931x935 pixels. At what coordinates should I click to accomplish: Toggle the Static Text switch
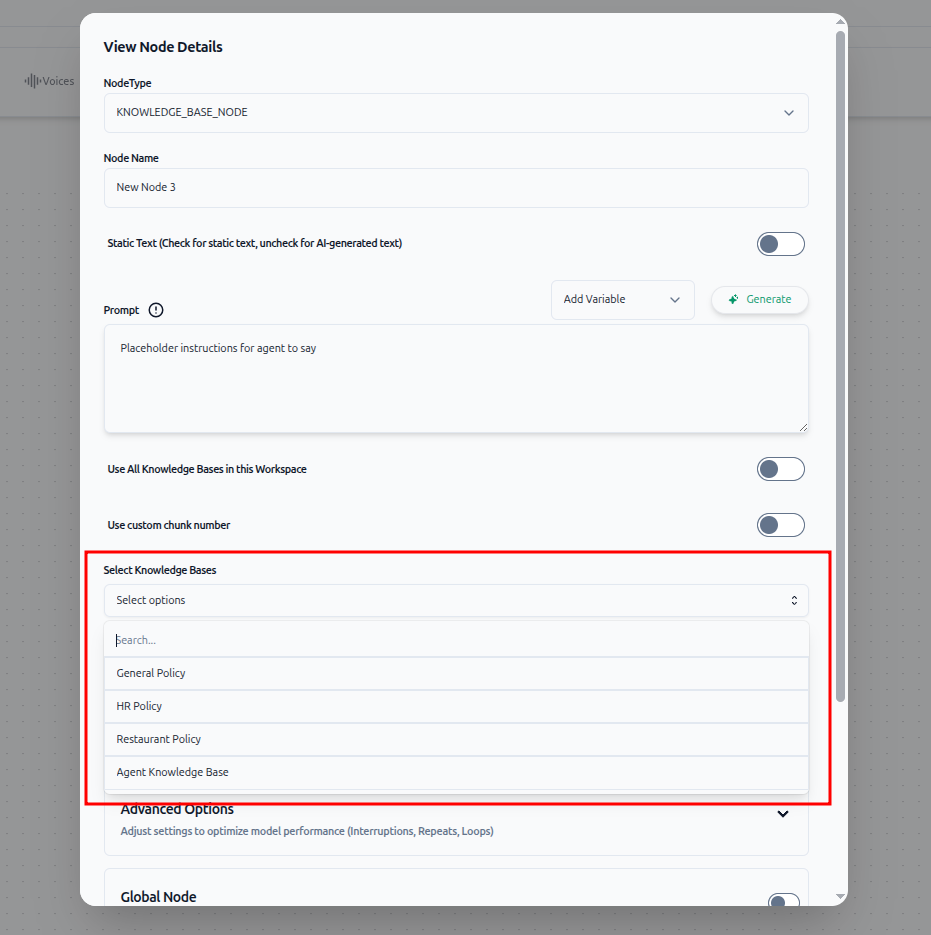(780, 244)
